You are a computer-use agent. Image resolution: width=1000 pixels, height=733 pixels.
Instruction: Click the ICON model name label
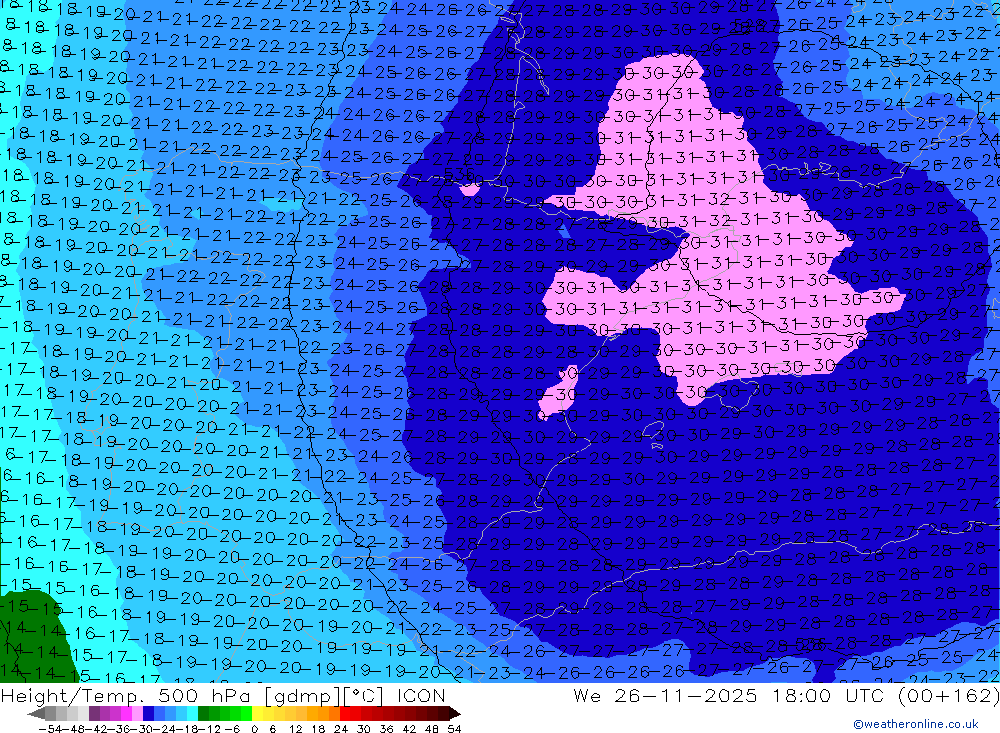(x=421, y=695)
